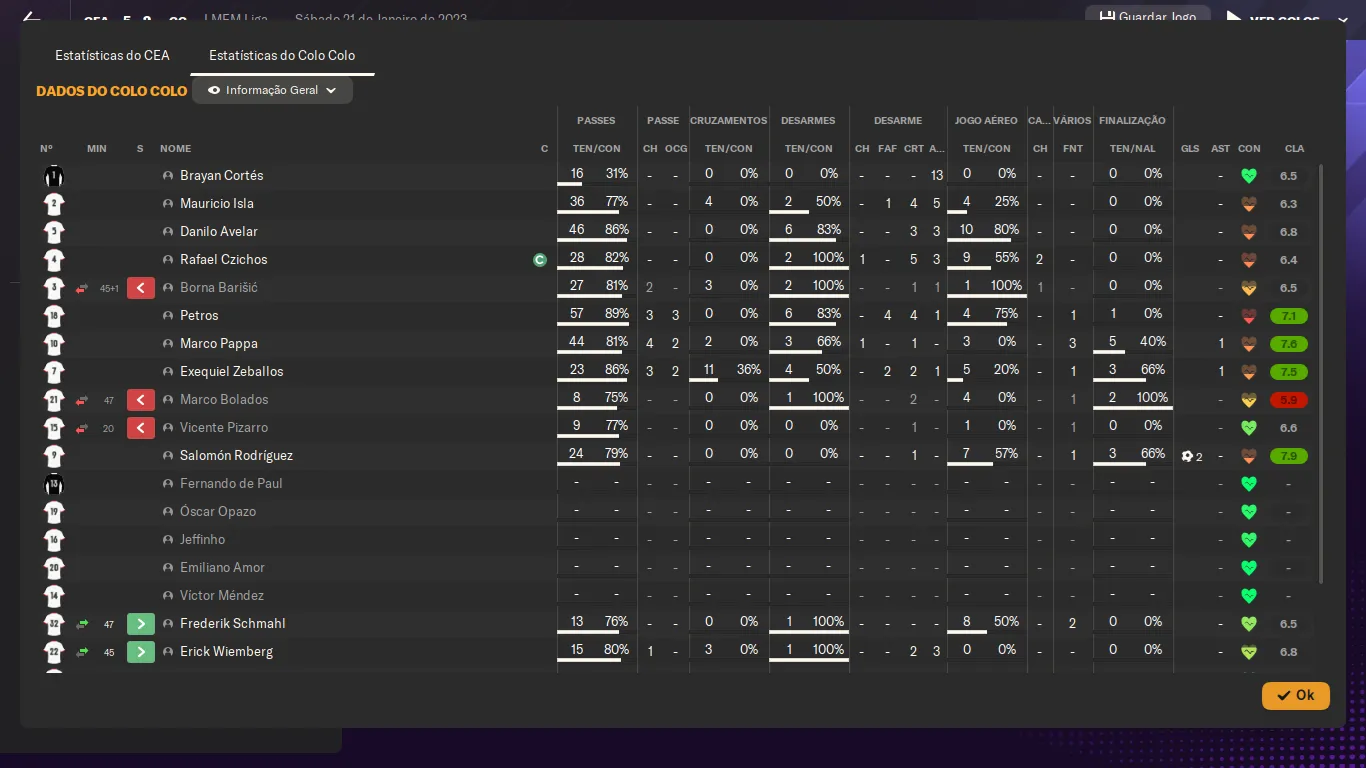
Task: Click Marco Bolados 5.9 rating badge
Action: point(1288,400)
